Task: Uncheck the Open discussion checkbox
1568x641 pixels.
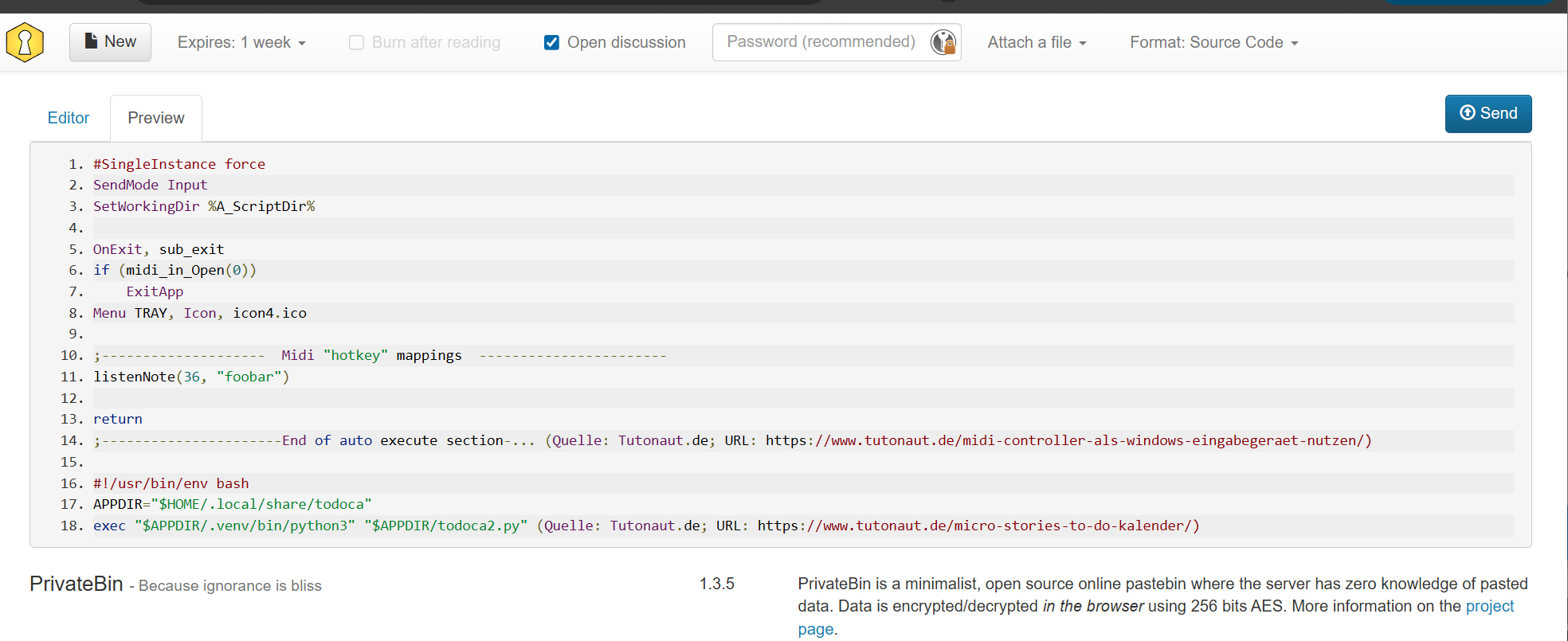Action: point(551,43)
